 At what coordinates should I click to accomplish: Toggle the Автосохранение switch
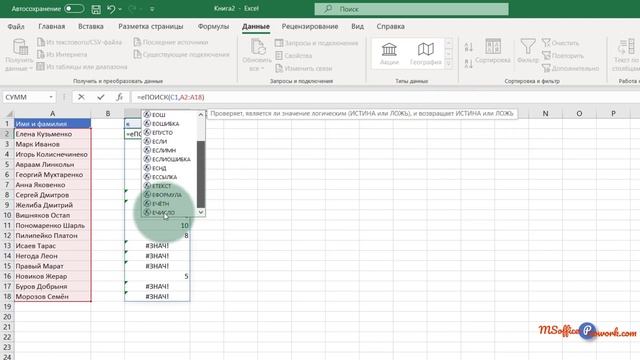pyautogui.click(x=74, y=9)
